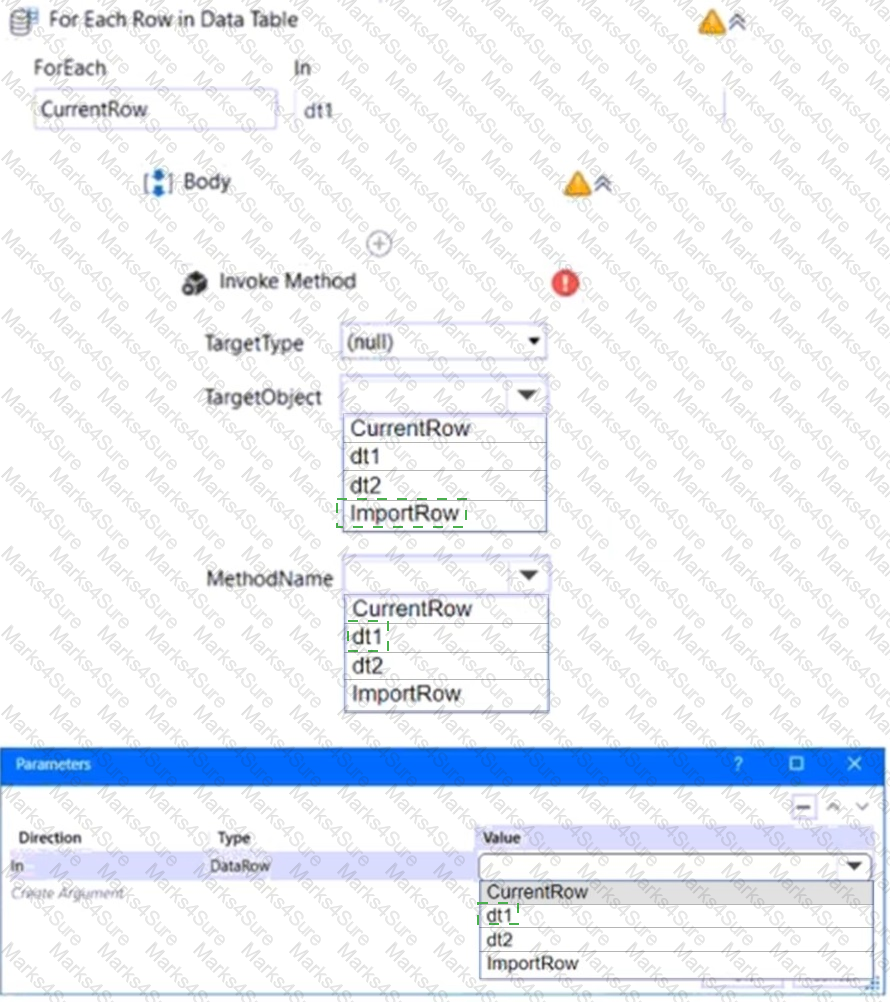Open the MethodName dropdown arrow
The height and width of the screenshot is (1002, 890).
[528, 575]
